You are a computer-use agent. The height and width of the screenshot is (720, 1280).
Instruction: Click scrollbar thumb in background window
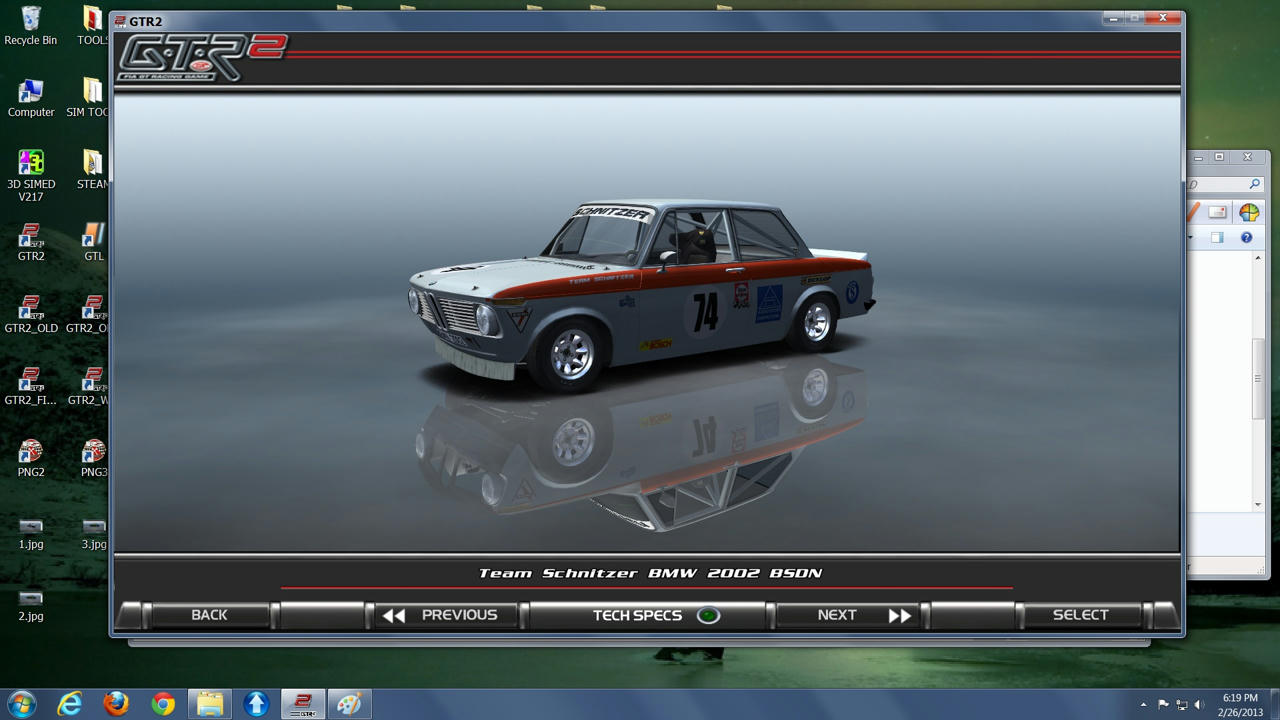(x=1258, y=378)
